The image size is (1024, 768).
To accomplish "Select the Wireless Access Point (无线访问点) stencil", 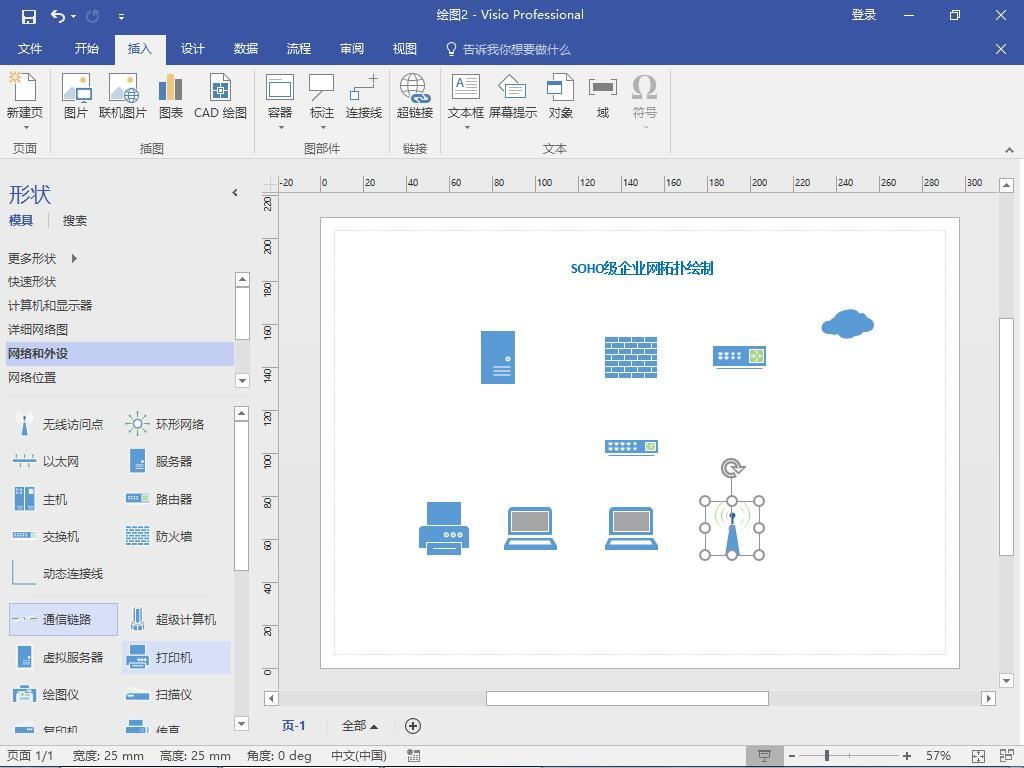I will coord(59,424).
